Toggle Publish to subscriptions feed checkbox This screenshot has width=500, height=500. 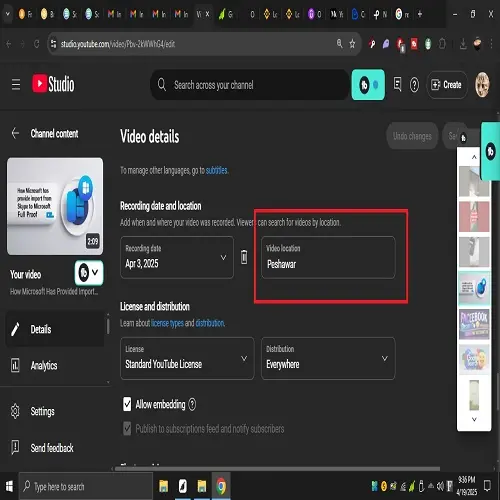127,428
